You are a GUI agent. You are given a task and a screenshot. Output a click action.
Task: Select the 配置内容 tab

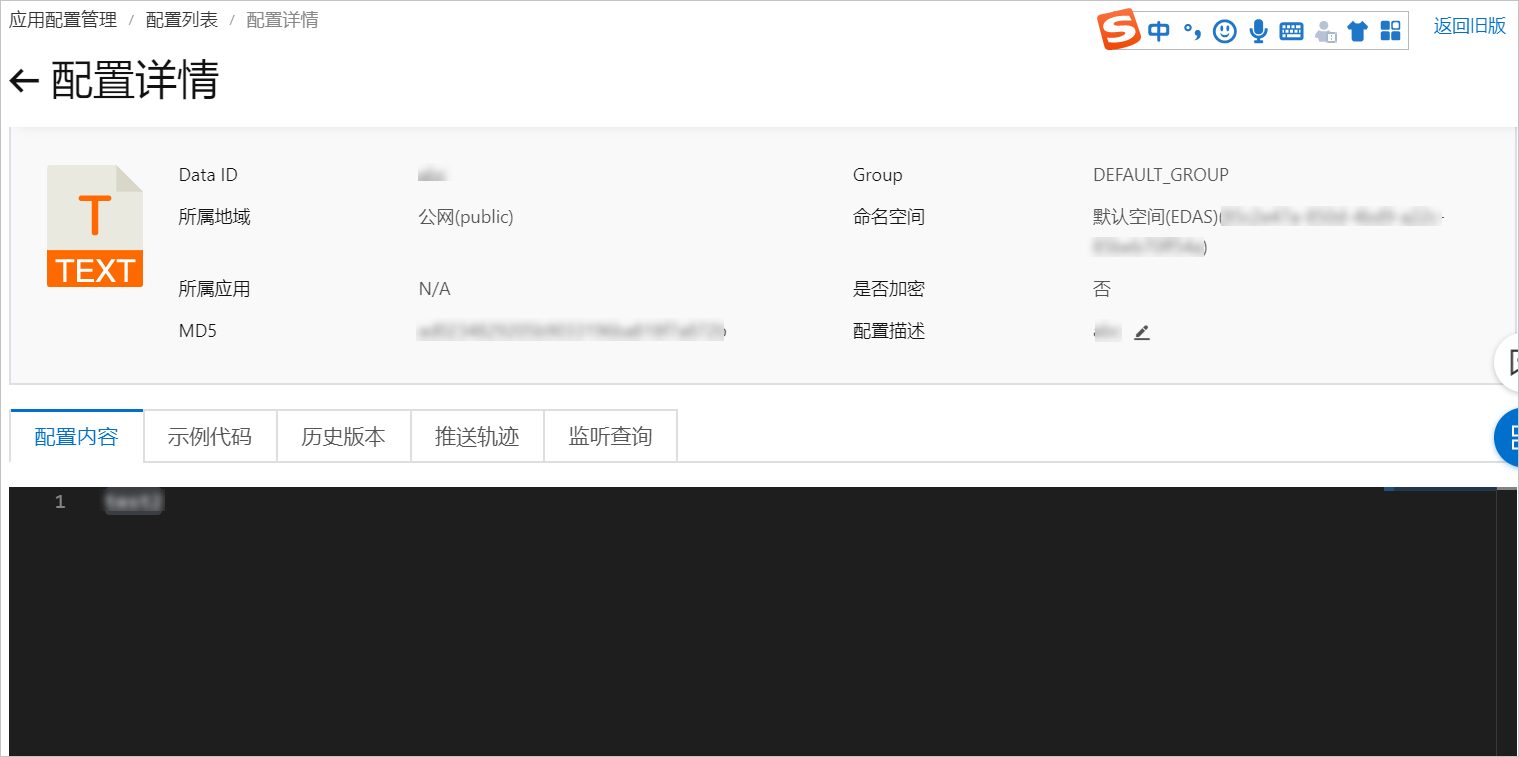pyautogui.click(x=77, y=437)
